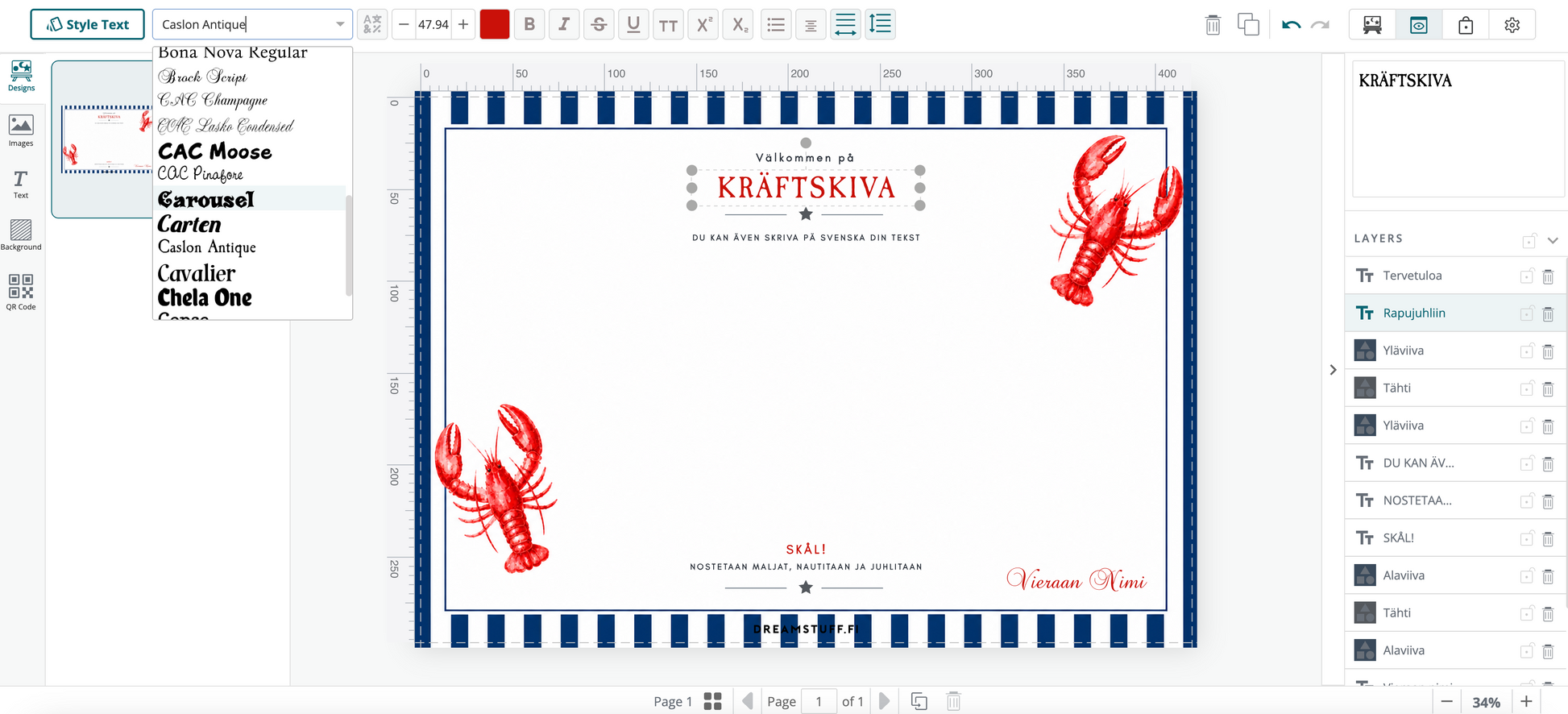
Task: Toggle bold formatting
Action: tap(529, 24)
